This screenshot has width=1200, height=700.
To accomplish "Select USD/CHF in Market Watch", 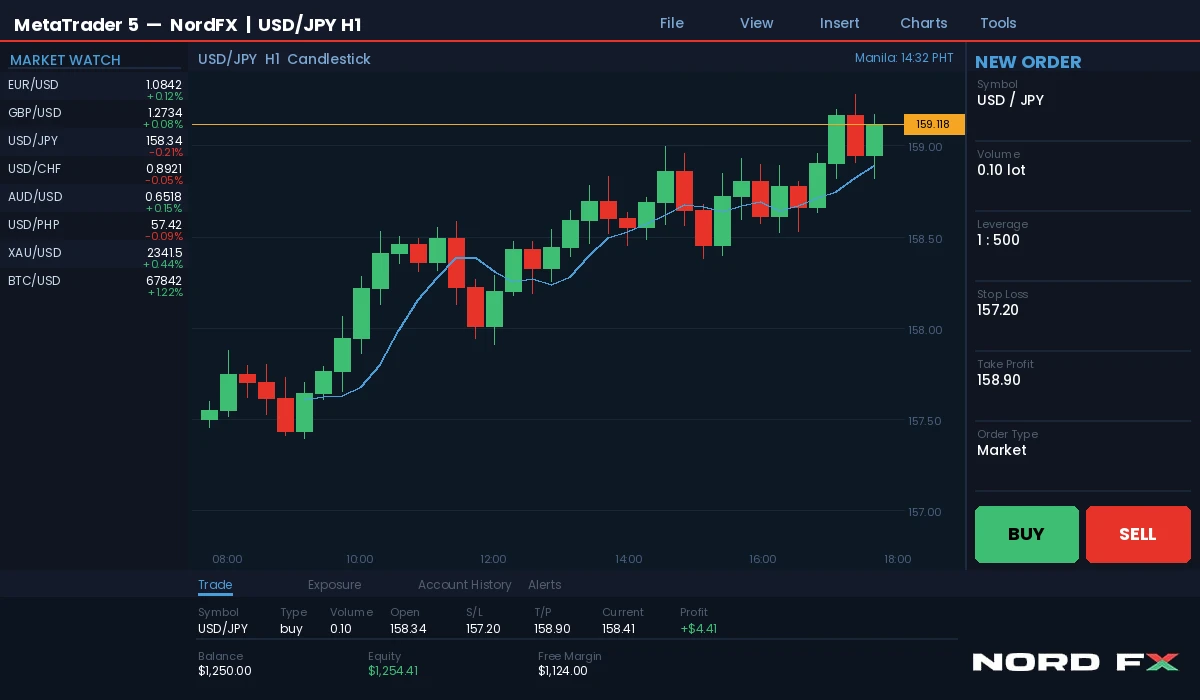I will [95, 172].
